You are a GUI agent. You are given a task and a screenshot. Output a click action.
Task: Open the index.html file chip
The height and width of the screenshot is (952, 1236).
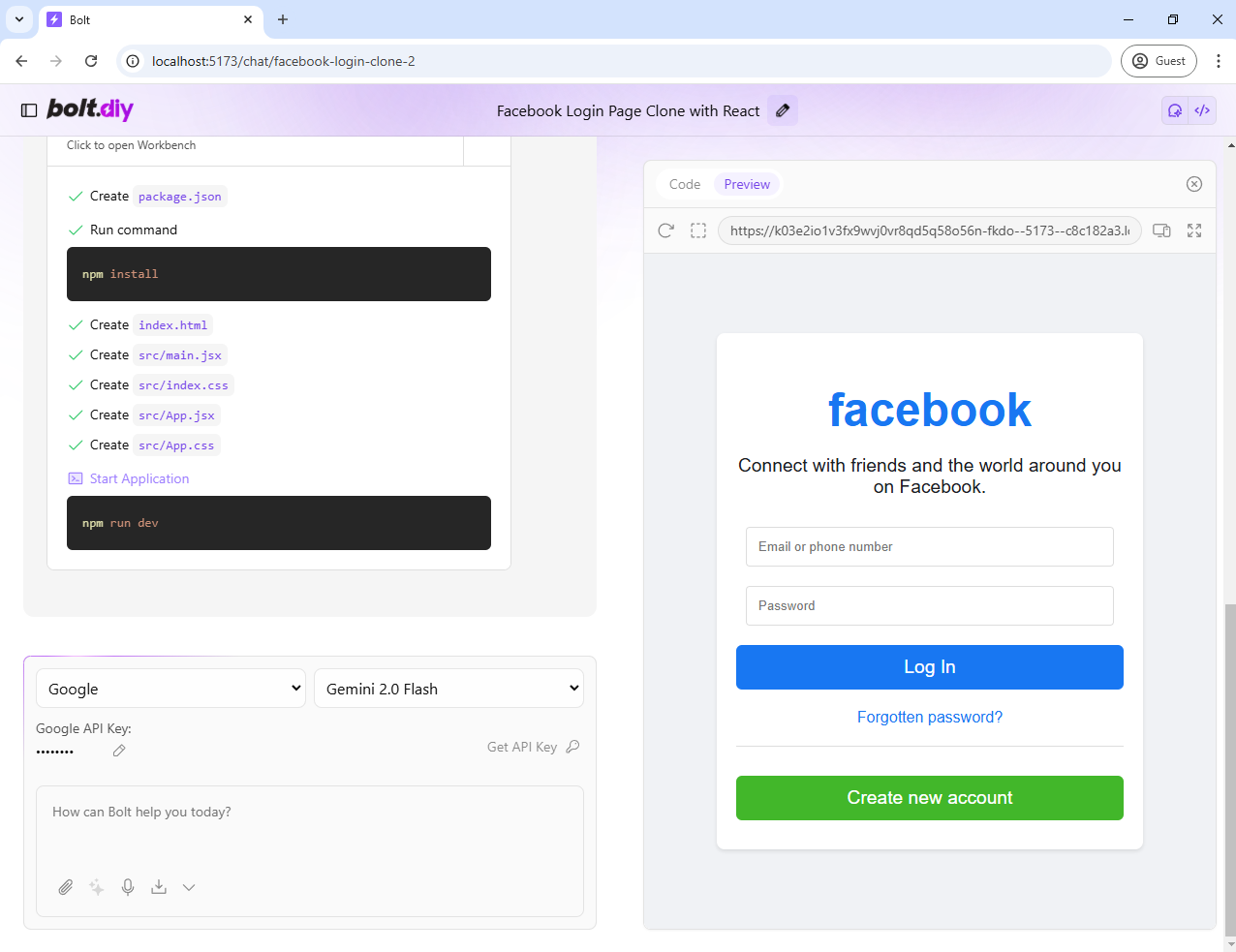[172, 325]
